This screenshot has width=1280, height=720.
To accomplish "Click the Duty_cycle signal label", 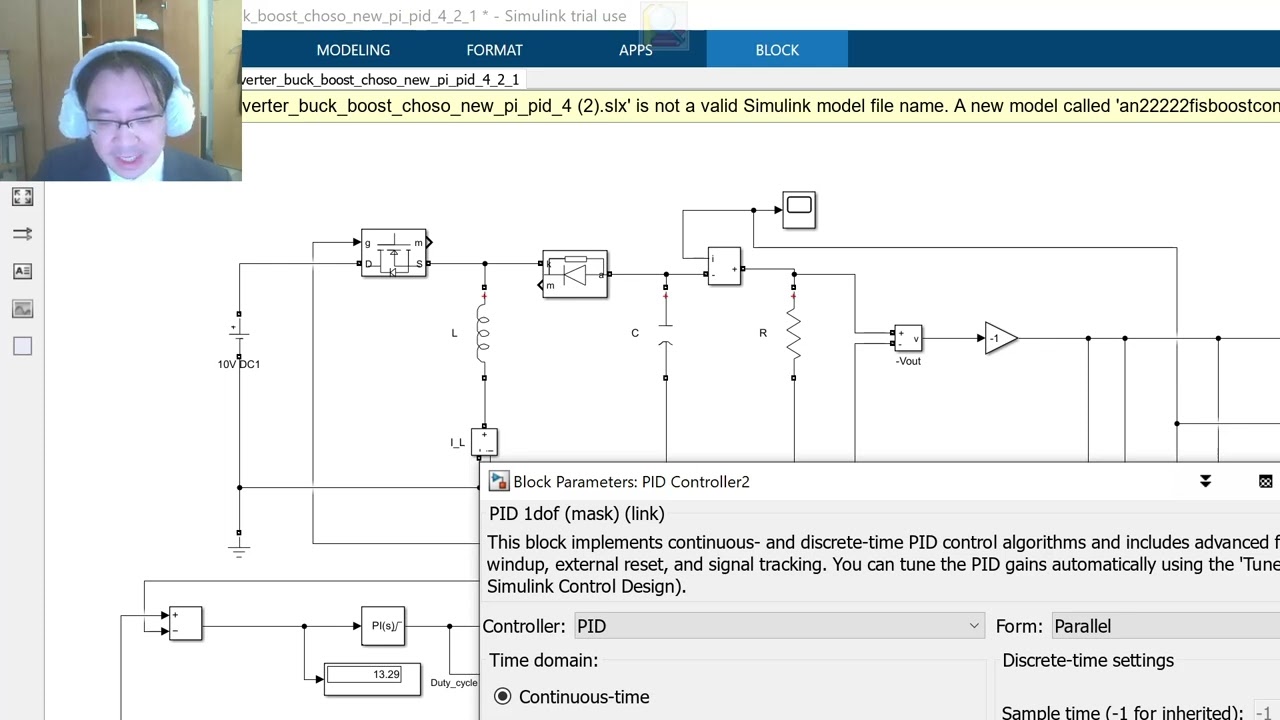I will pyautogui.click(x=454, y=683).
